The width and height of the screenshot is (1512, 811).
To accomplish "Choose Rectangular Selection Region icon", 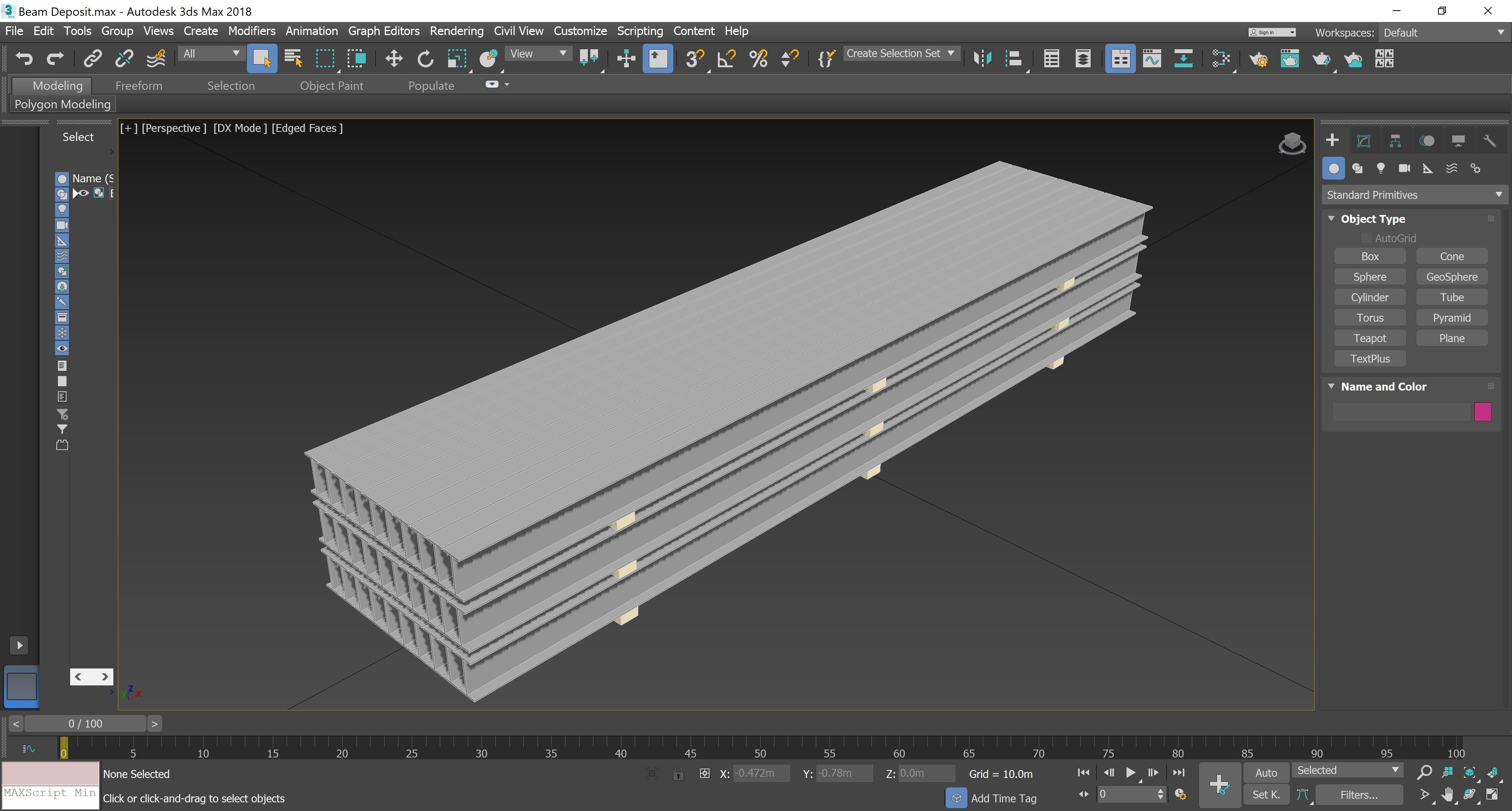I will (324, 59).
